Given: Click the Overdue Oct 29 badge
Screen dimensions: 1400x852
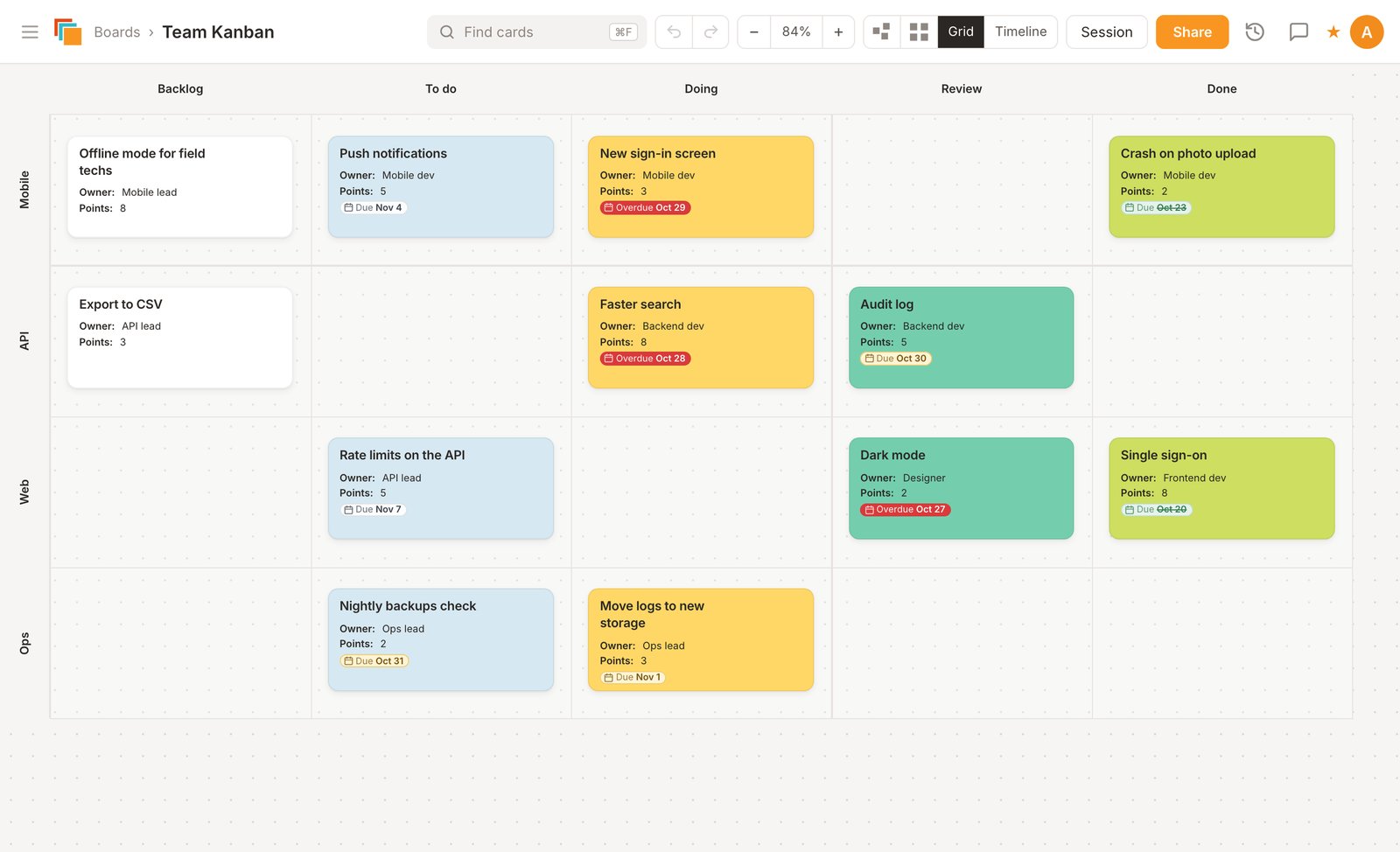Looking at the screenshot, I should 646,208.
